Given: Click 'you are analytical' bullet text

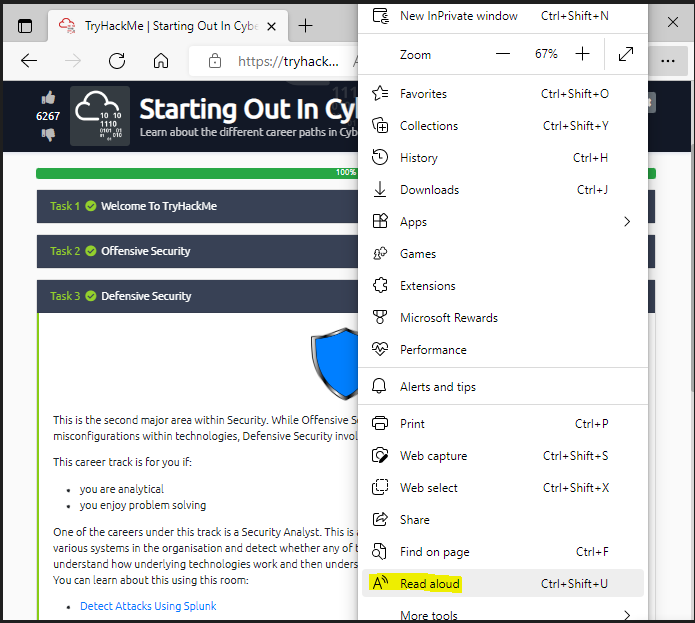Looking at the screenshot, I should pos(121,489).
